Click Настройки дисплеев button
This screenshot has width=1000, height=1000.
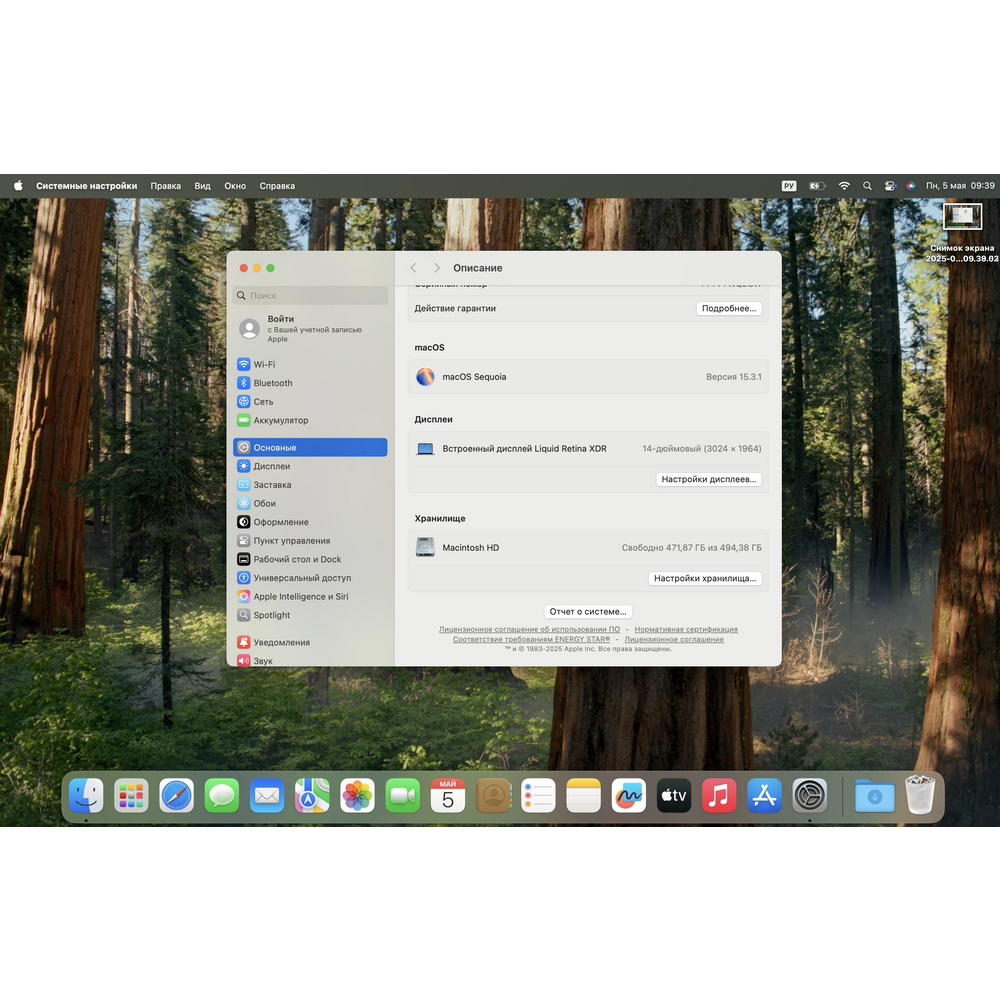click(709, 479)
